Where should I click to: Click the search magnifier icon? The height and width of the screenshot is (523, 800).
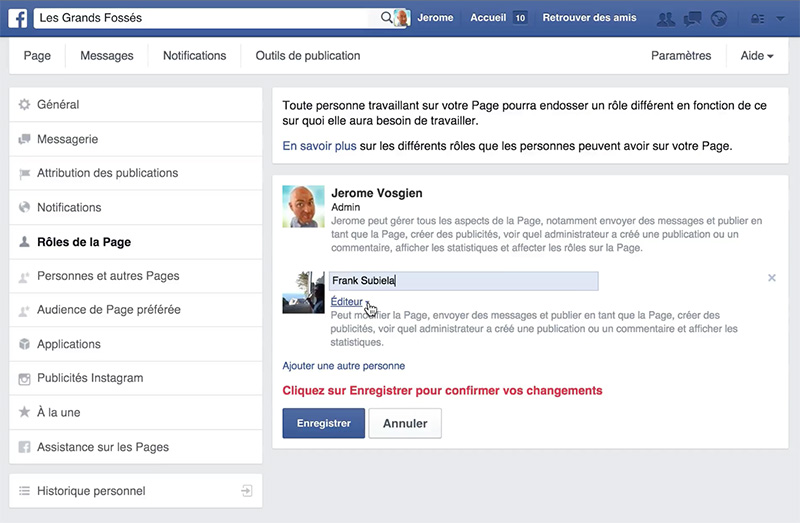click(386, 18)
